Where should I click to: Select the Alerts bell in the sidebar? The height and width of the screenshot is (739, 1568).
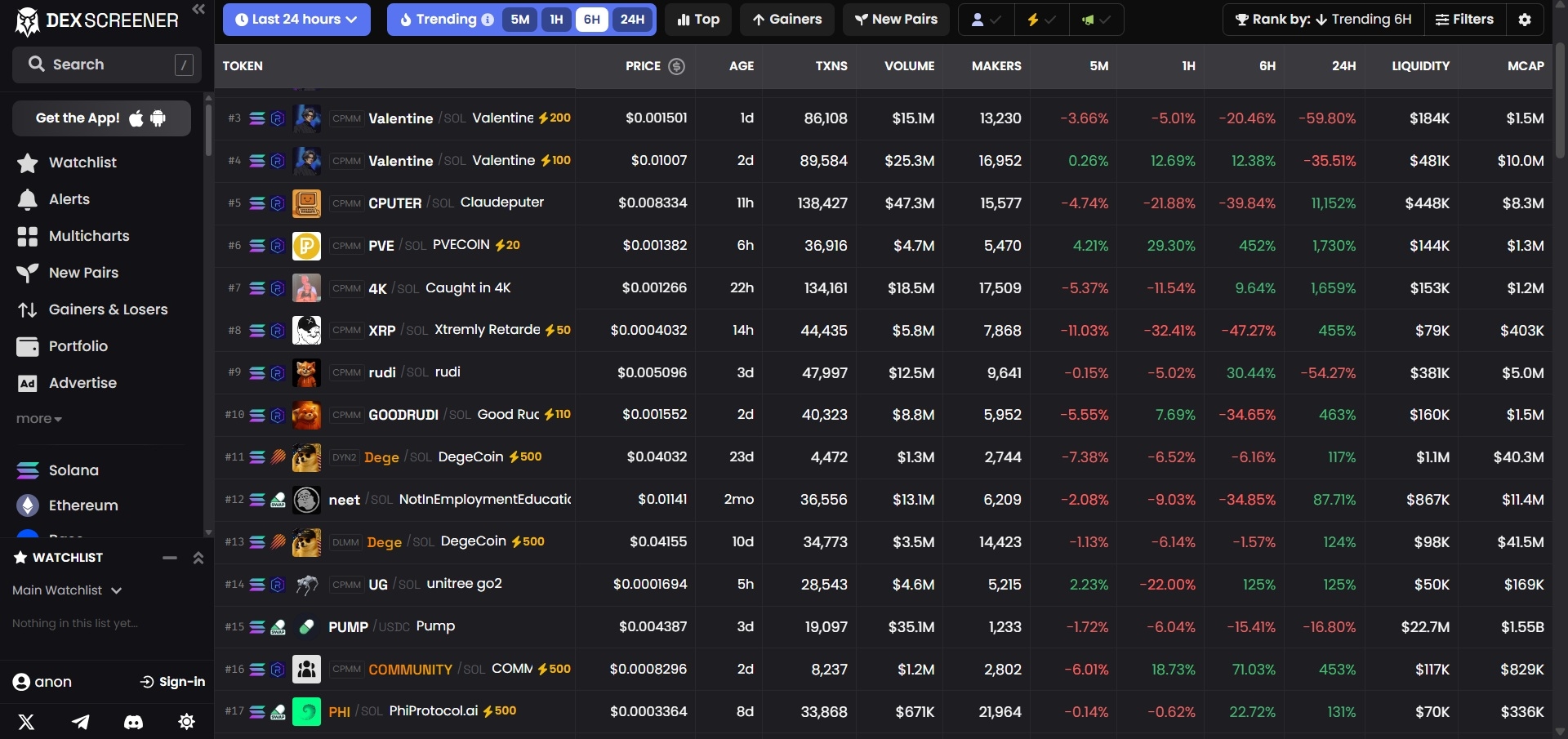[69, 198]
